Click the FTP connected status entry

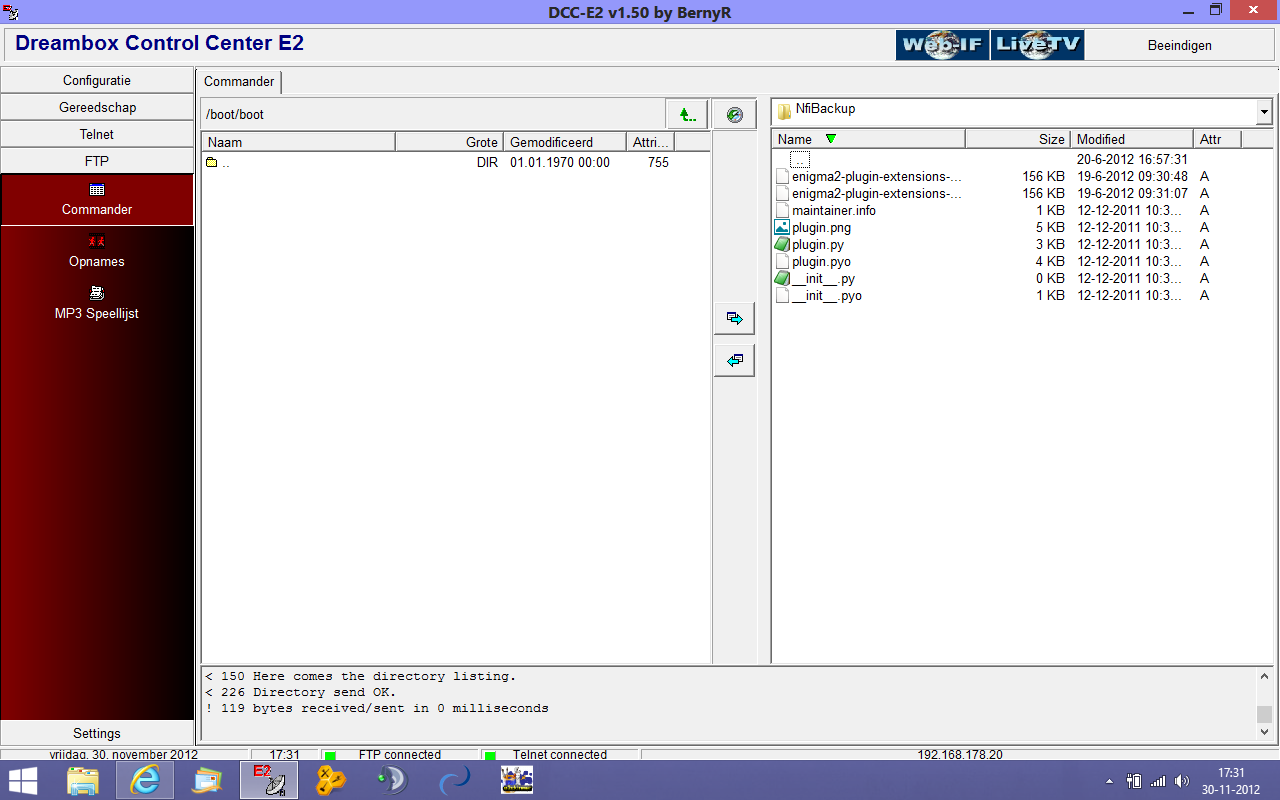coord(400,755)
